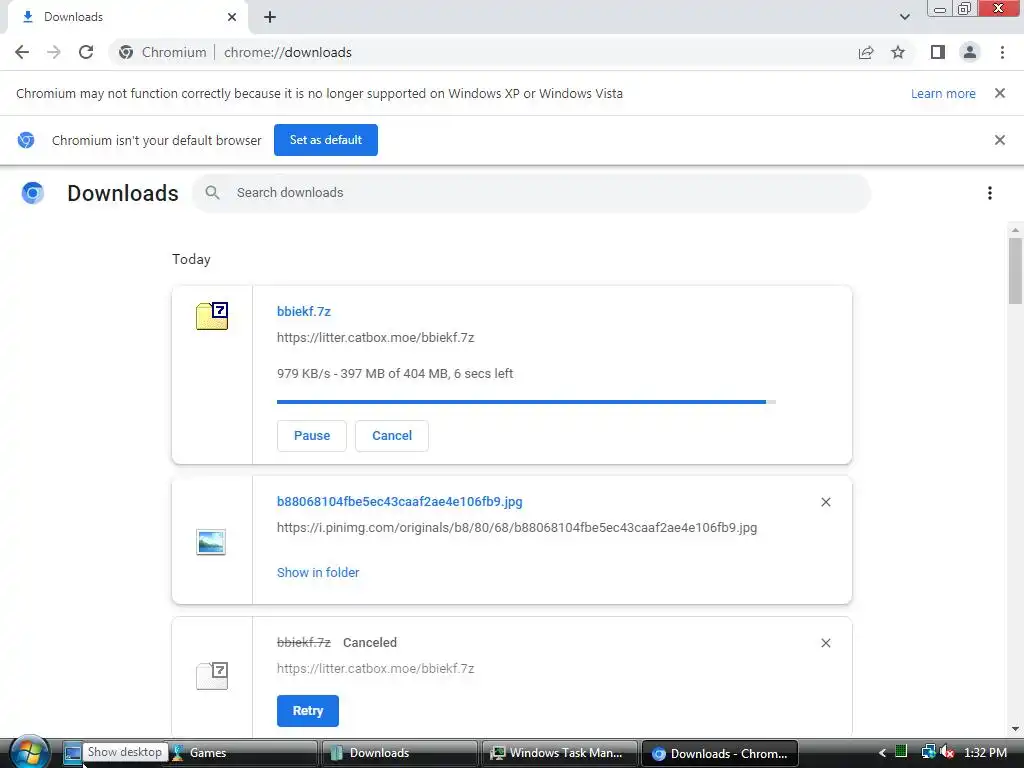Image resolution: width=1024 pixels, height=768 pixels.
Task: Open the Learn more link
Action: [943, 93]
